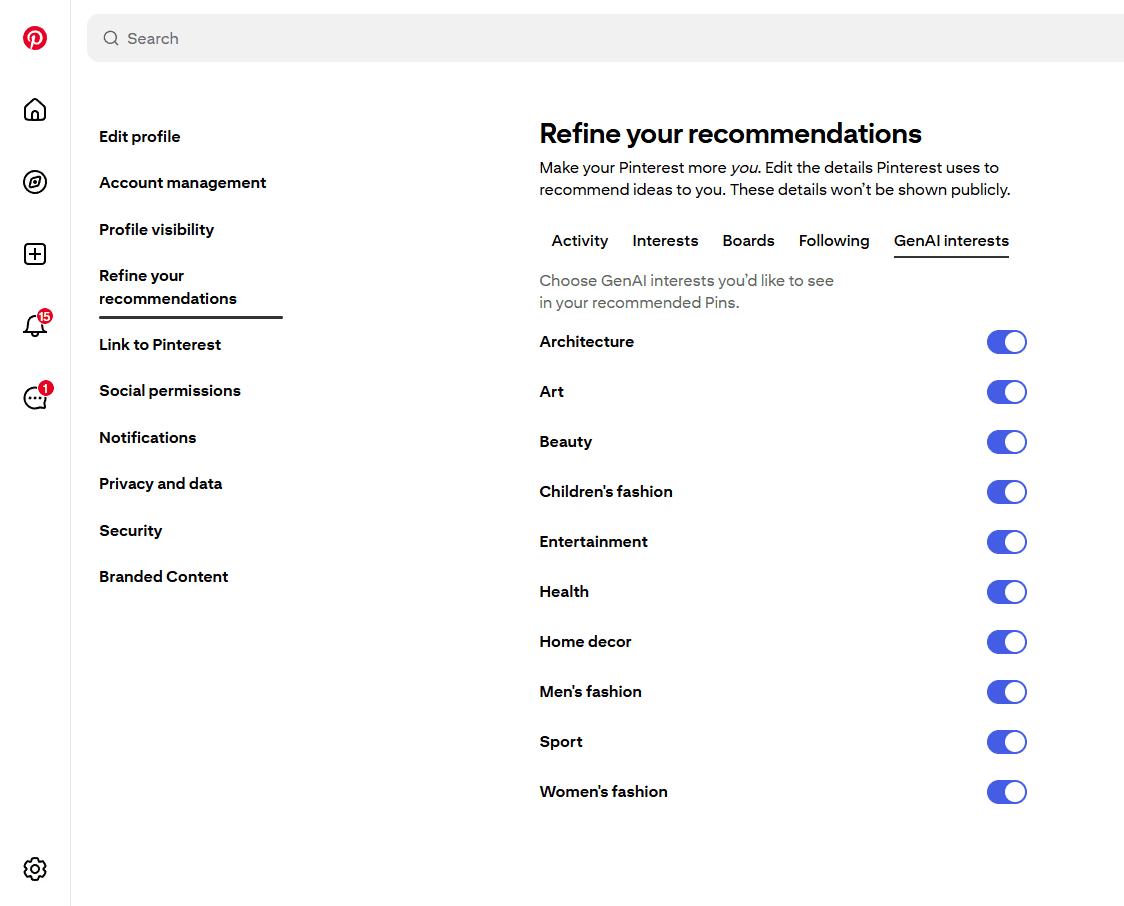This screenshot has width=1124, height=906.
Task: Turn off the Health toggle
Action: tap(1006, 592)
